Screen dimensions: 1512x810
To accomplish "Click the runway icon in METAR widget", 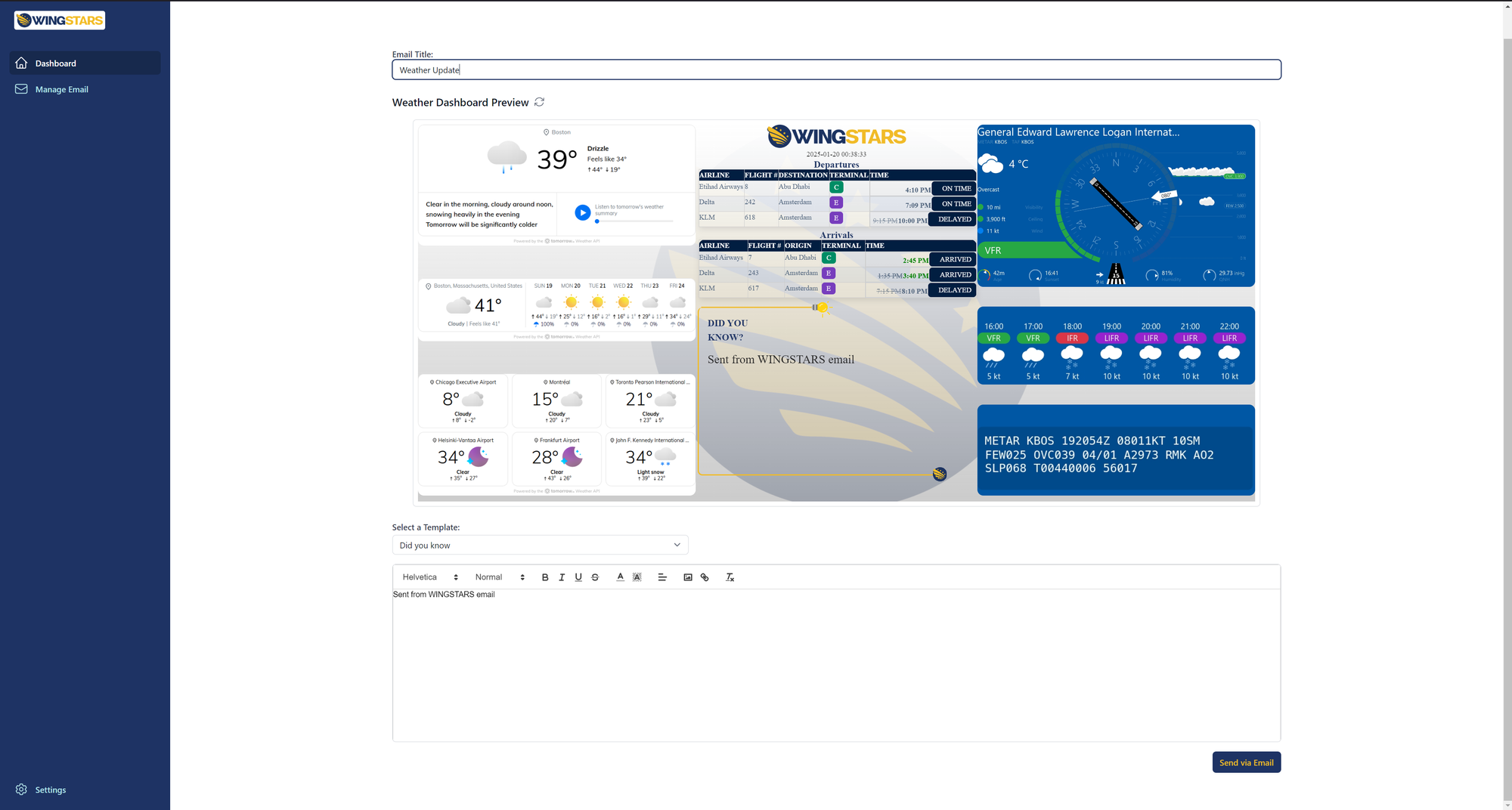I will tap(1116, 274).
